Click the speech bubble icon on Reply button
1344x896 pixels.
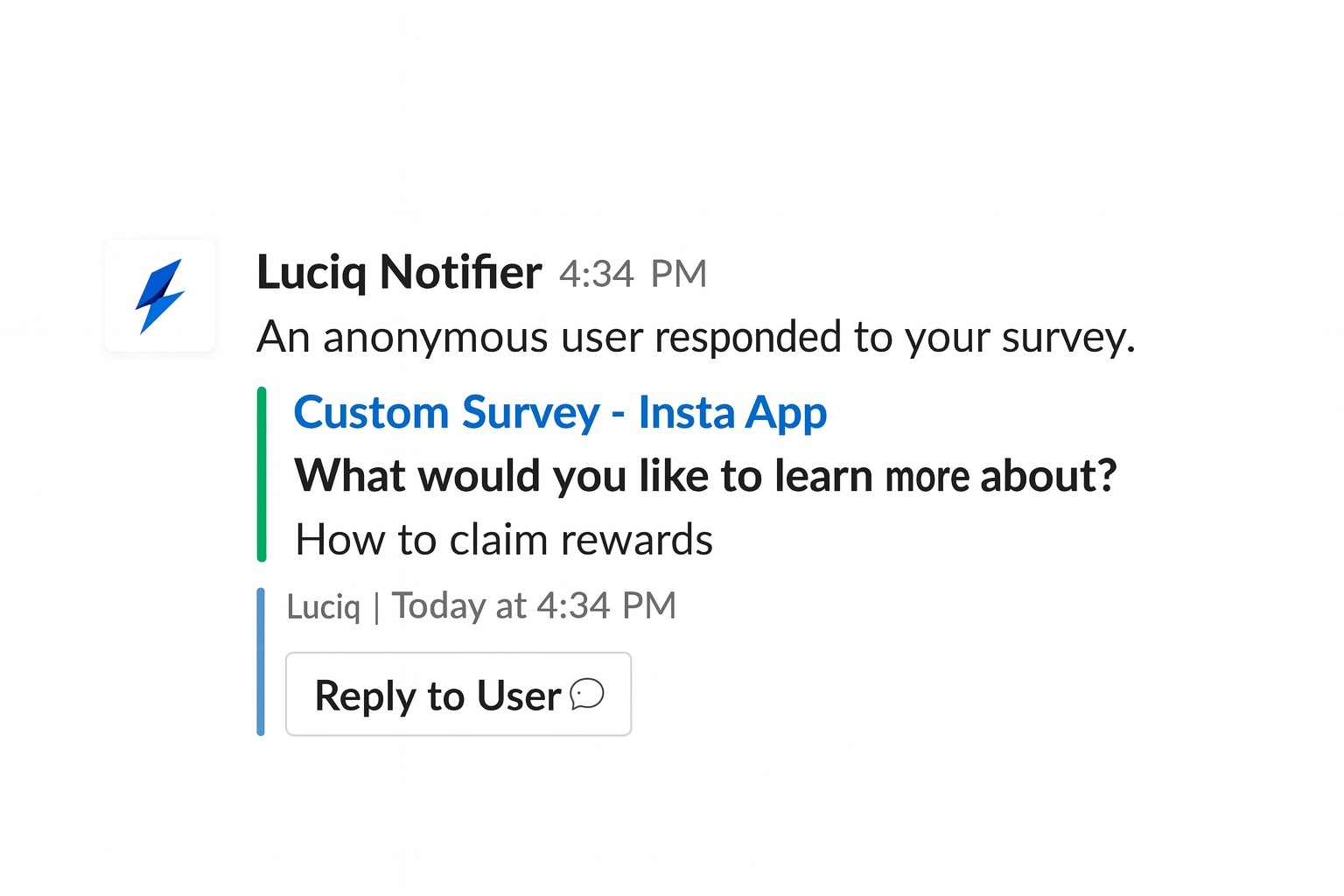(x=587, y=695)
